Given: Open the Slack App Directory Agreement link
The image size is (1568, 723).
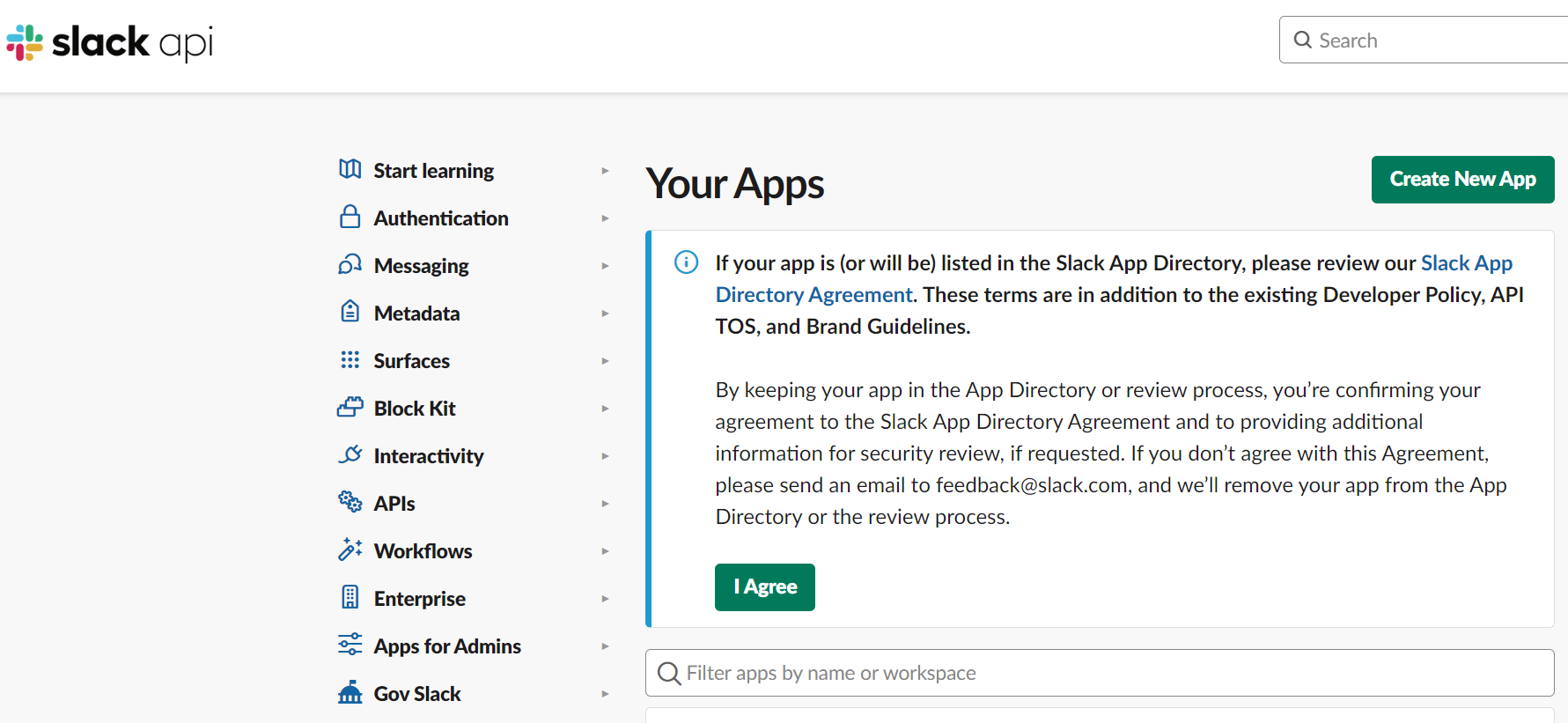Looking at the screenshot, I should click(1114, 278).
